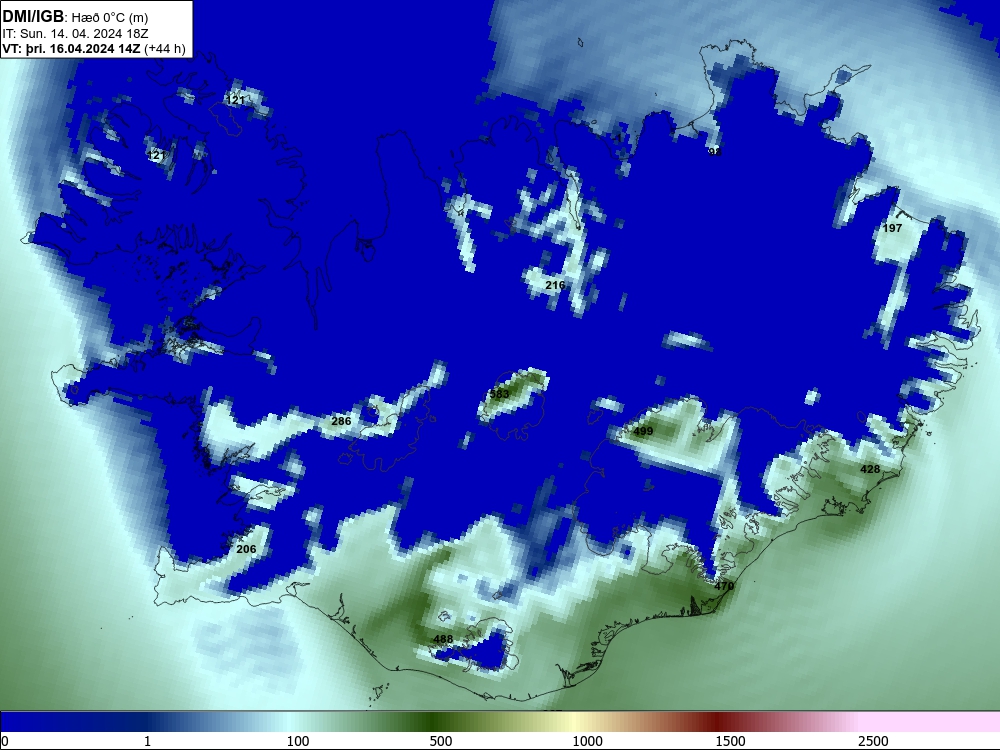The width and height of the screenshot is (1000, 750).
Task: Click the initial time 'Sun. 14. 04. 2024 18Z'
Action: click(x=81, y=34)
